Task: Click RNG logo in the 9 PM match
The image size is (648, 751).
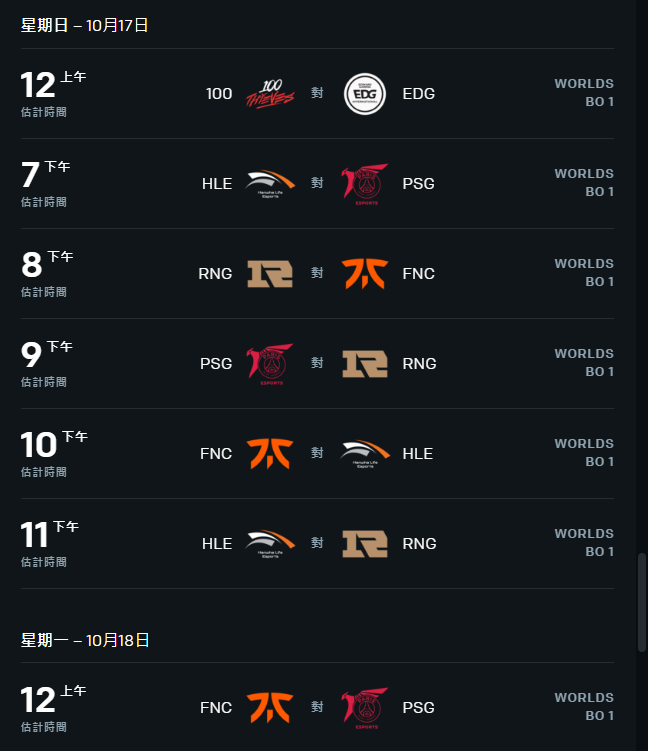Action: [x=365, y=364]
